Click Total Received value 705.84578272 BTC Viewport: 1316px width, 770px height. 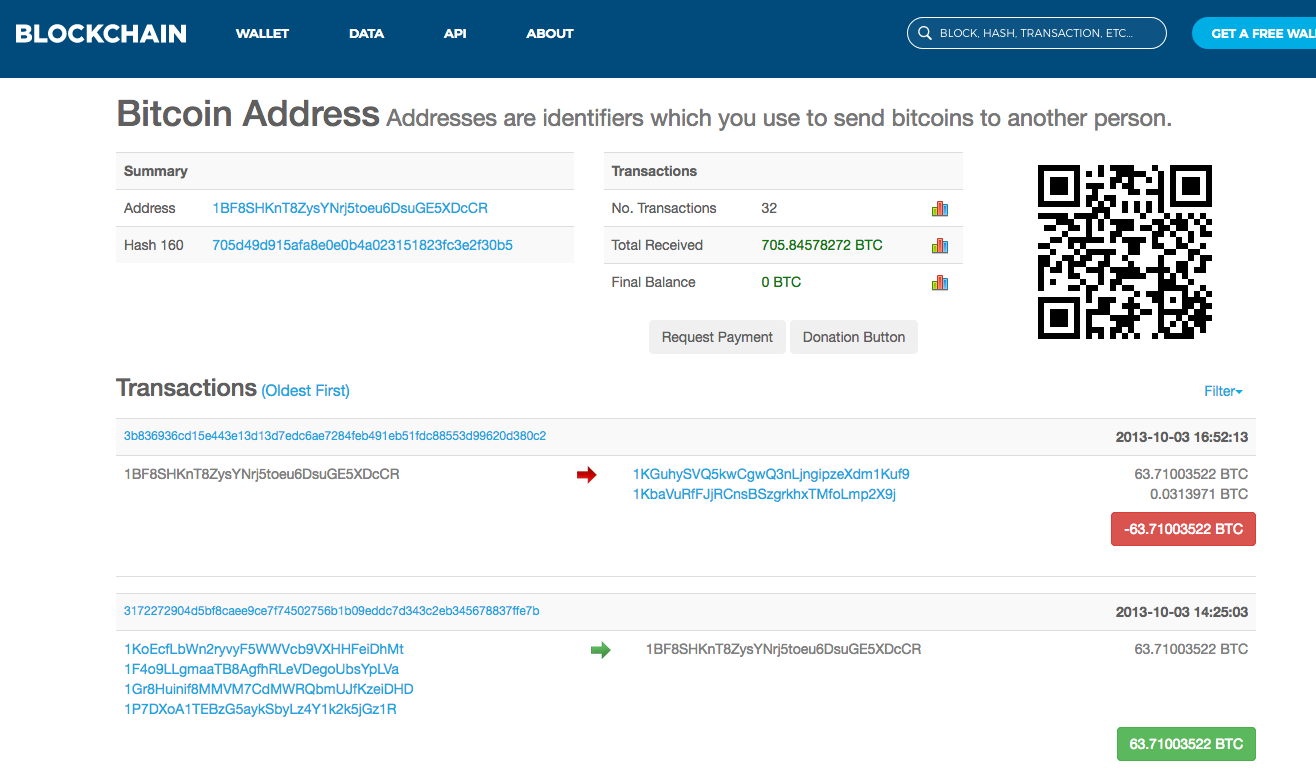(x=822, y=245)
